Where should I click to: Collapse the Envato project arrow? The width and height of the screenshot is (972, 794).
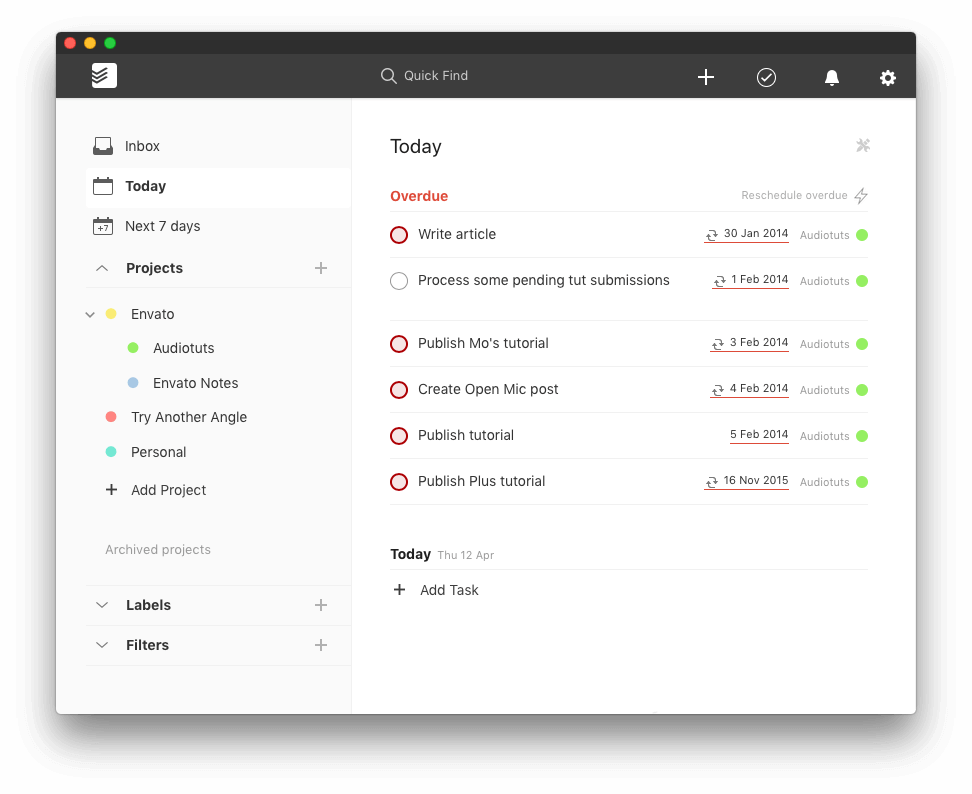point(90,315)
